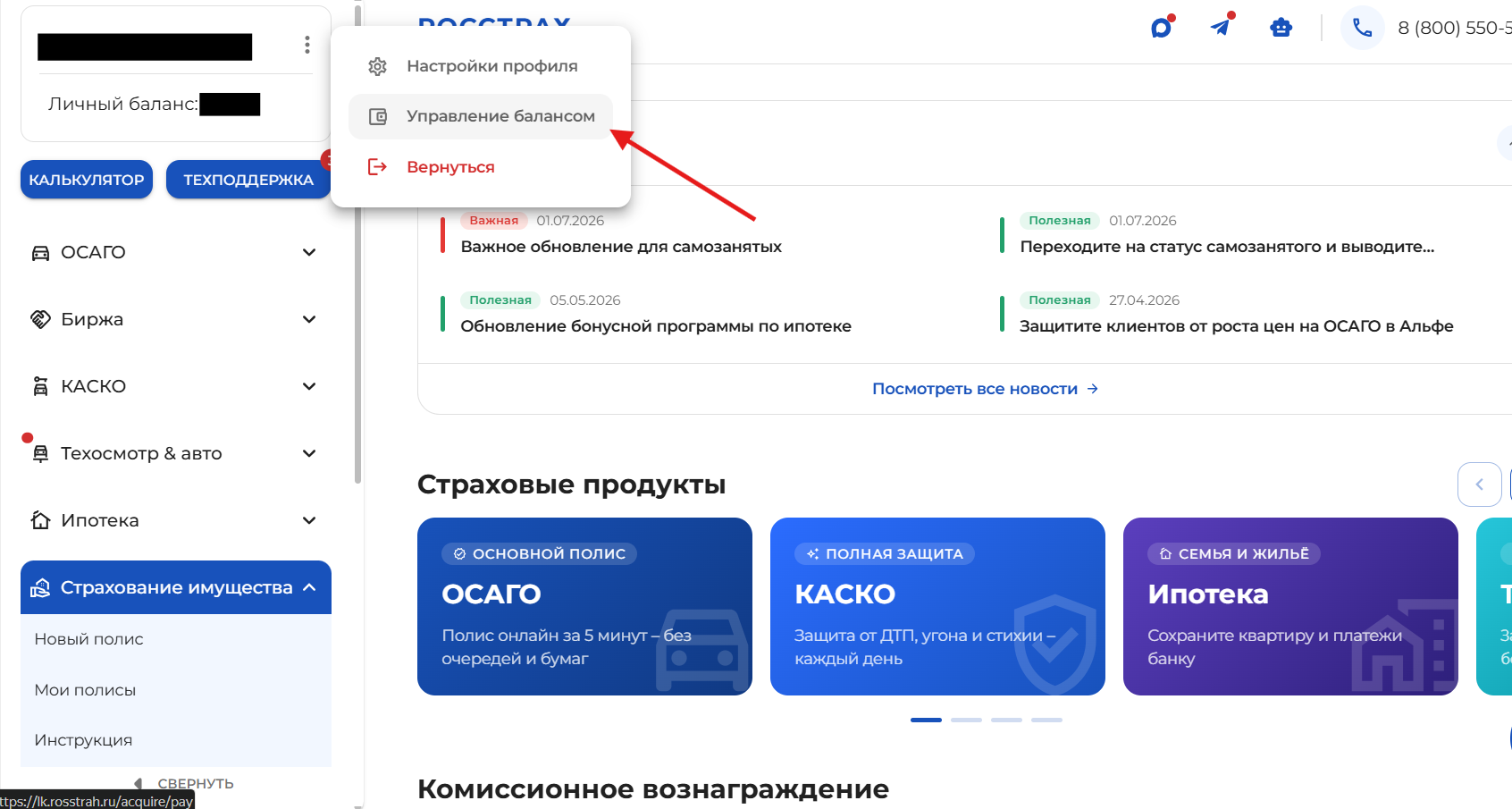Open the Telegram paper plane icon

1222,27
